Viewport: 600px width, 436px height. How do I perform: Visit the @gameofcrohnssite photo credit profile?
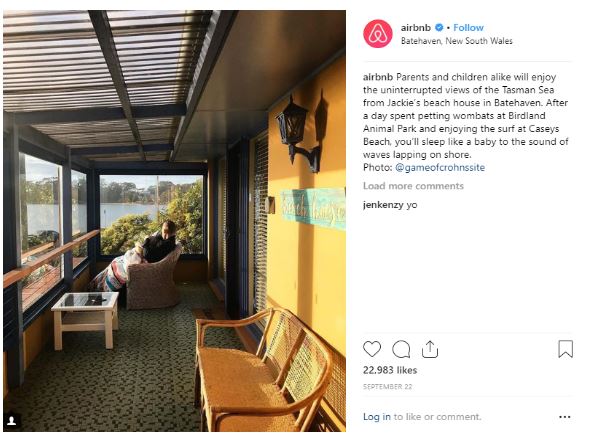(440, 167)
